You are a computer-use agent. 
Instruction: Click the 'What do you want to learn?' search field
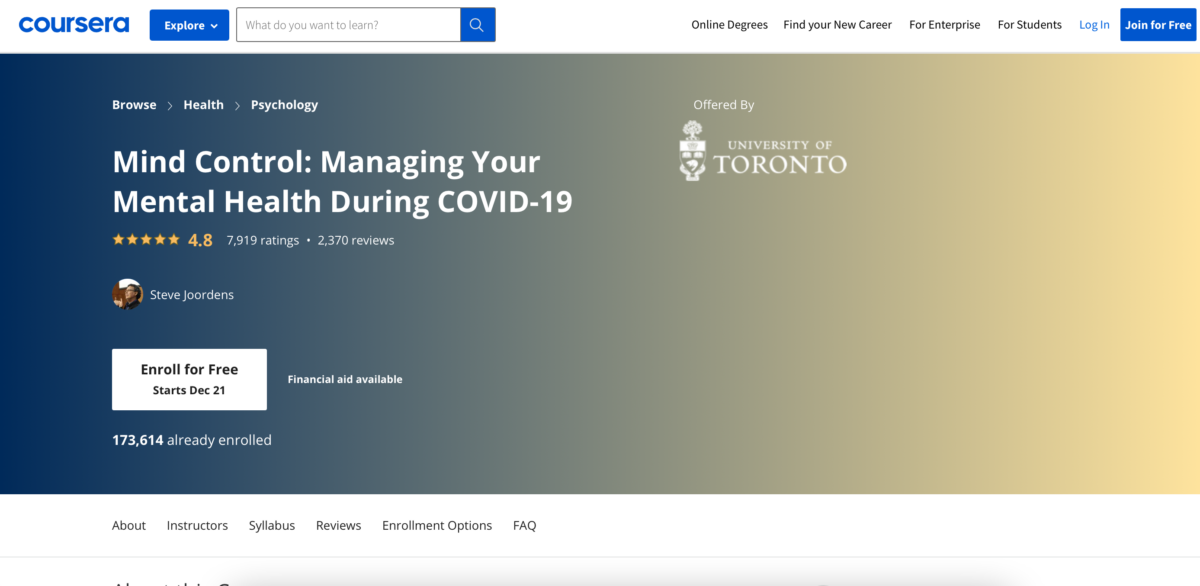tap(348, 25)
